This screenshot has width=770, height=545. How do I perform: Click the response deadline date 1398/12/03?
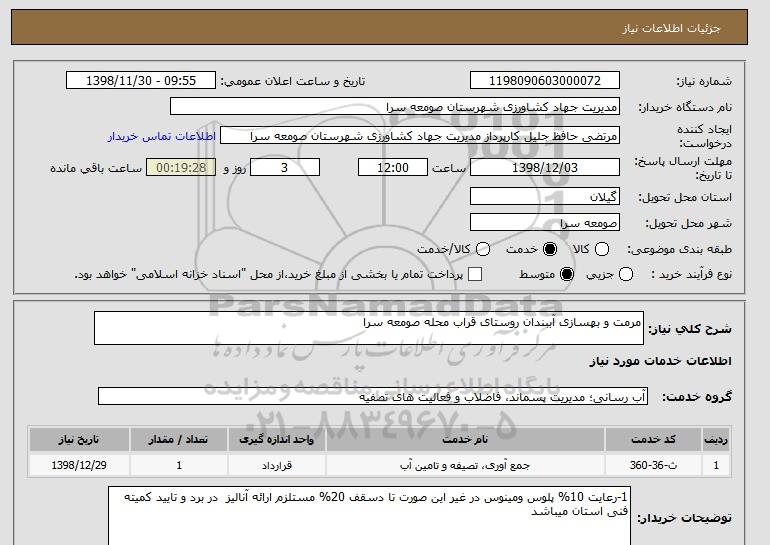(545, 167)
